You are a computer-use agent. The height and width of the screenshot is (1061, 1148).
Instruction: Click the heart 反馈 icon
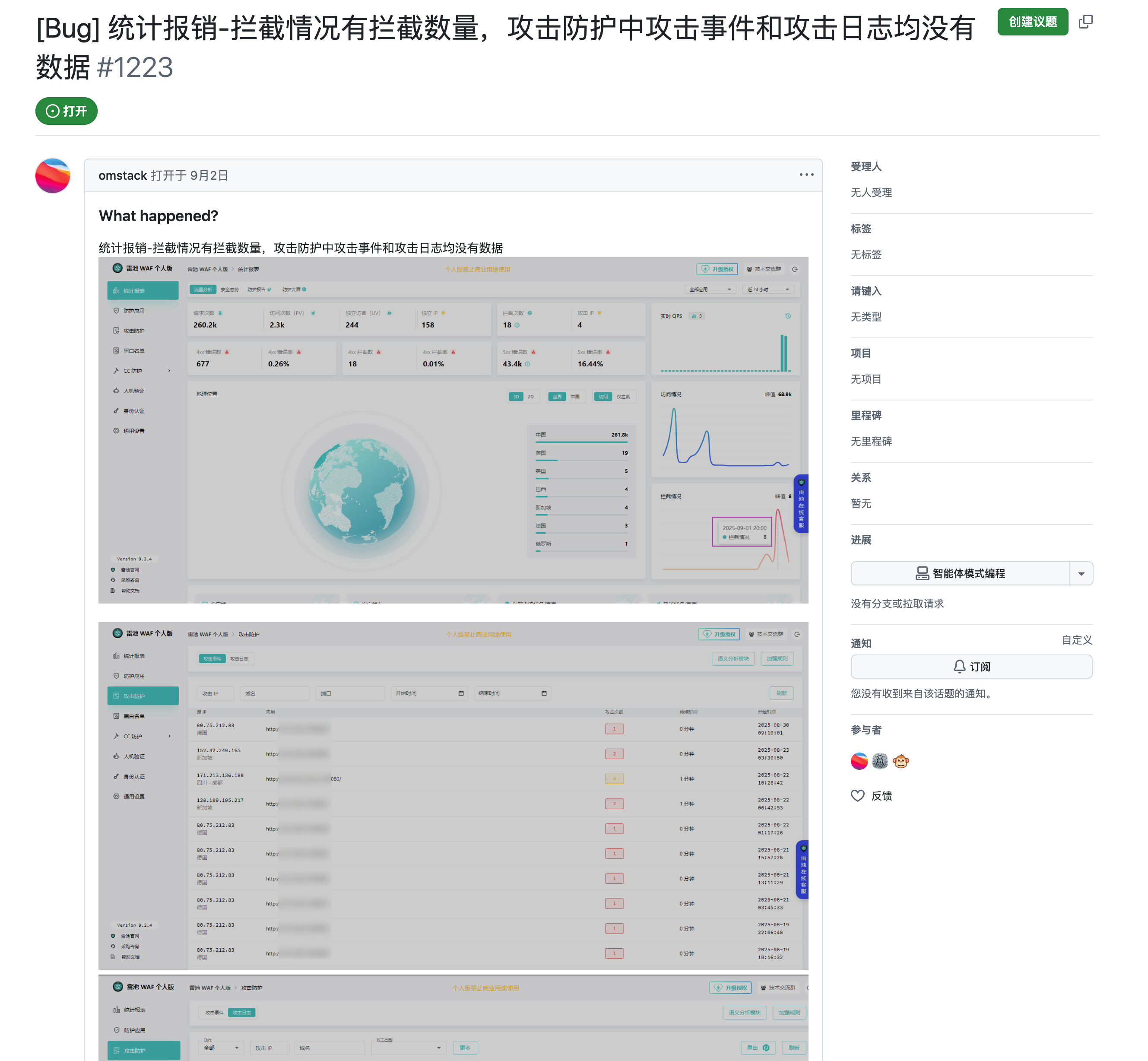point(858,796)
